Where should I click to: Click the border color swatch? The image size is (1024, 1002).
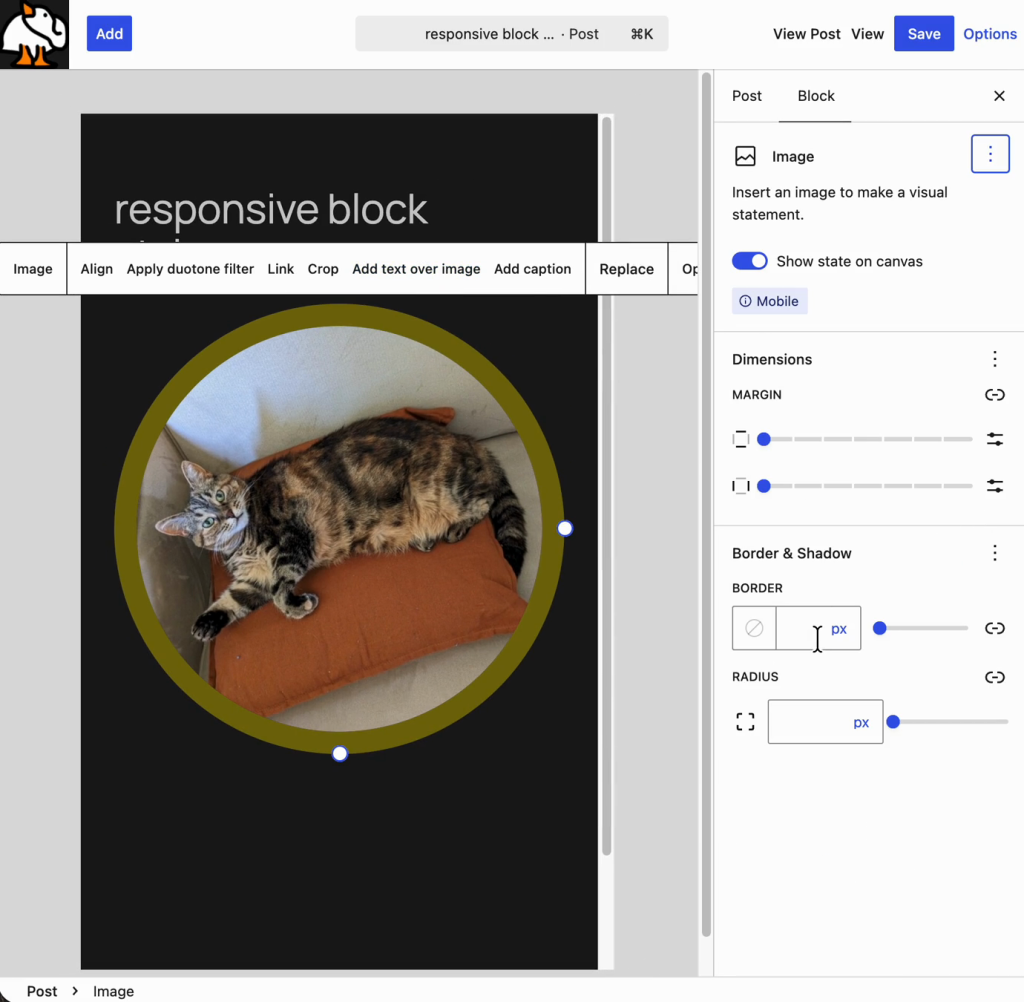pyautogui.click(x=754, y=628)
